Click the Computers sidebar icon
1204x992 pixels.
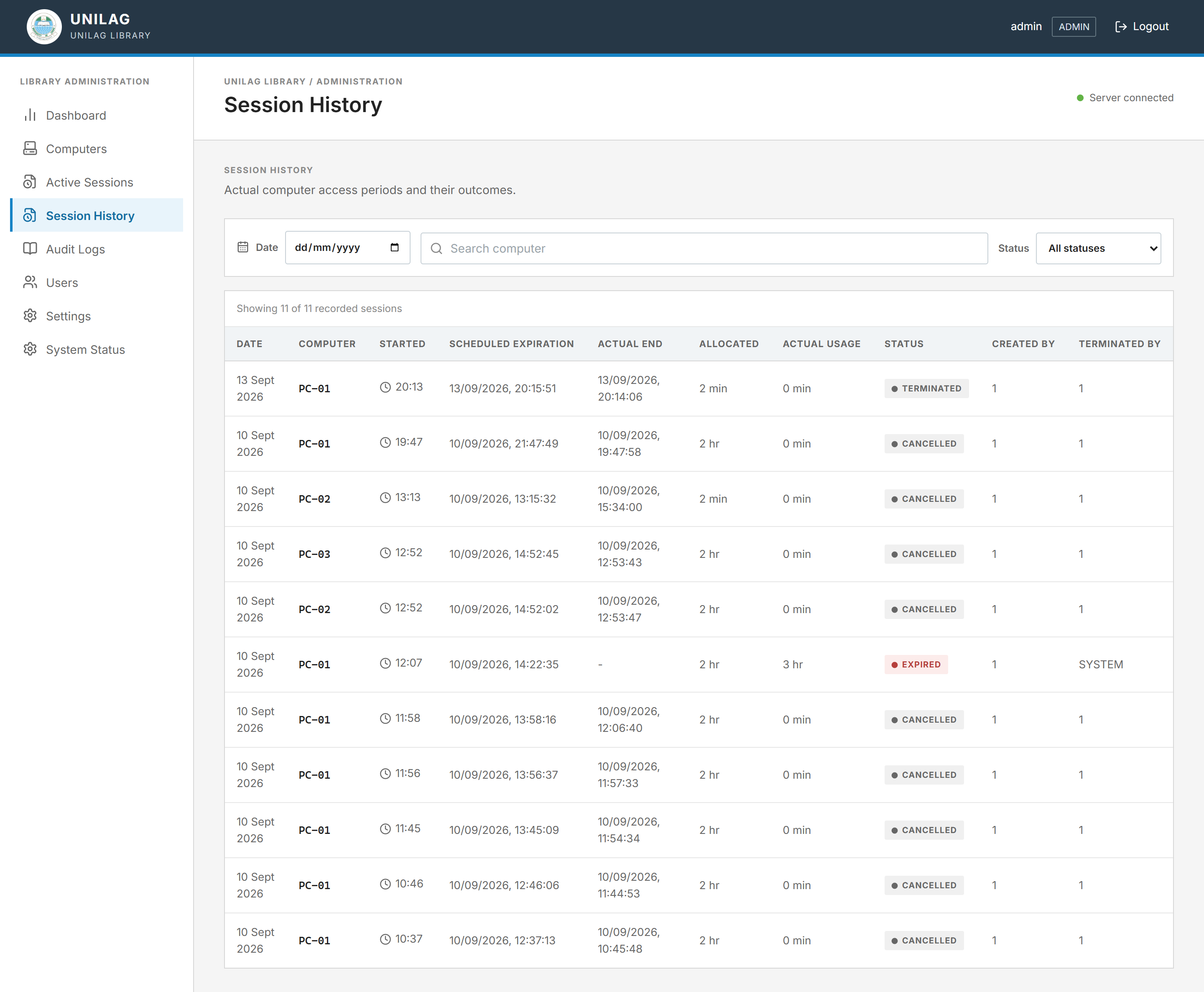pyautogui.click(x=30, y=148)
